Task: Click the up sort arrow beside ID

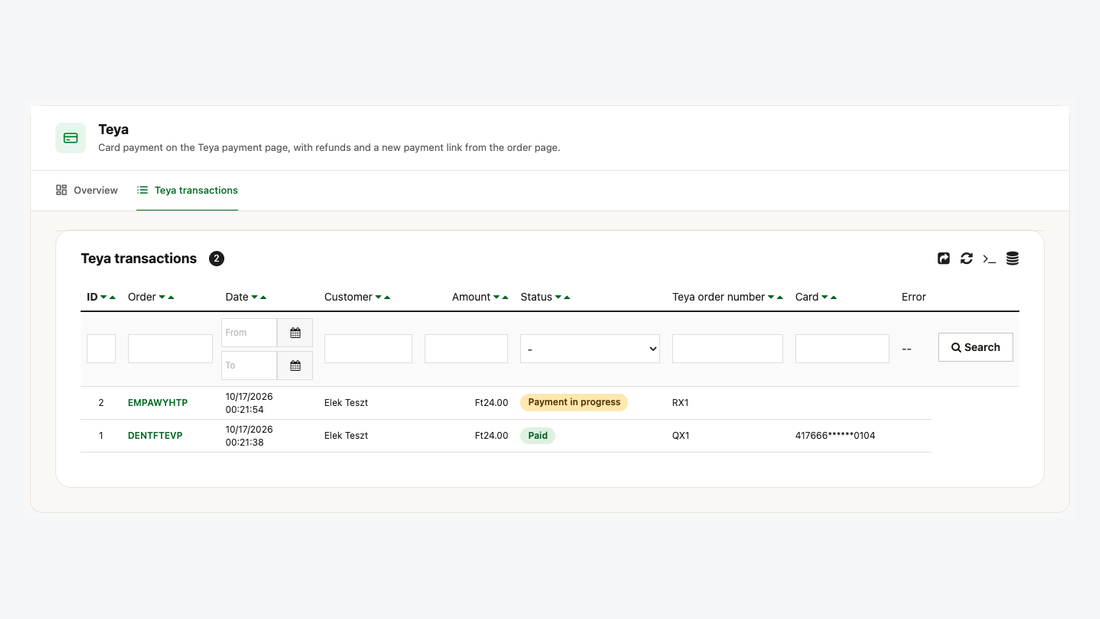Action: [x=112, y=297]
